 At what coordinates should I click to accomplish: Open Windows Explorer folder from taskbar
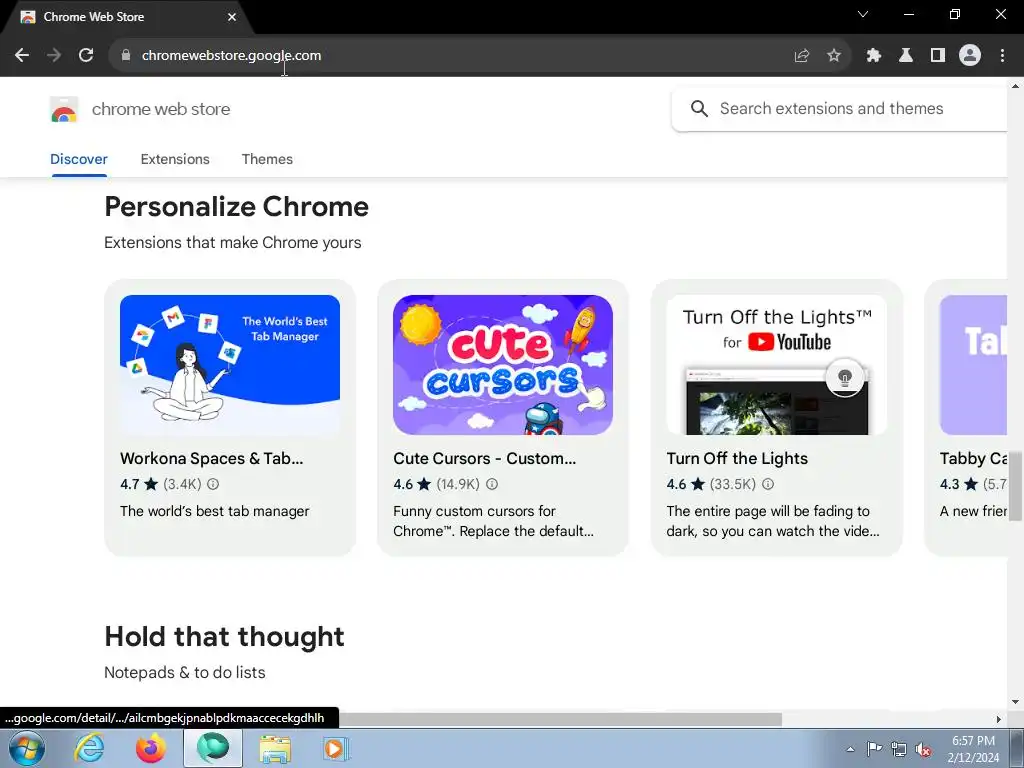[276, 748]
